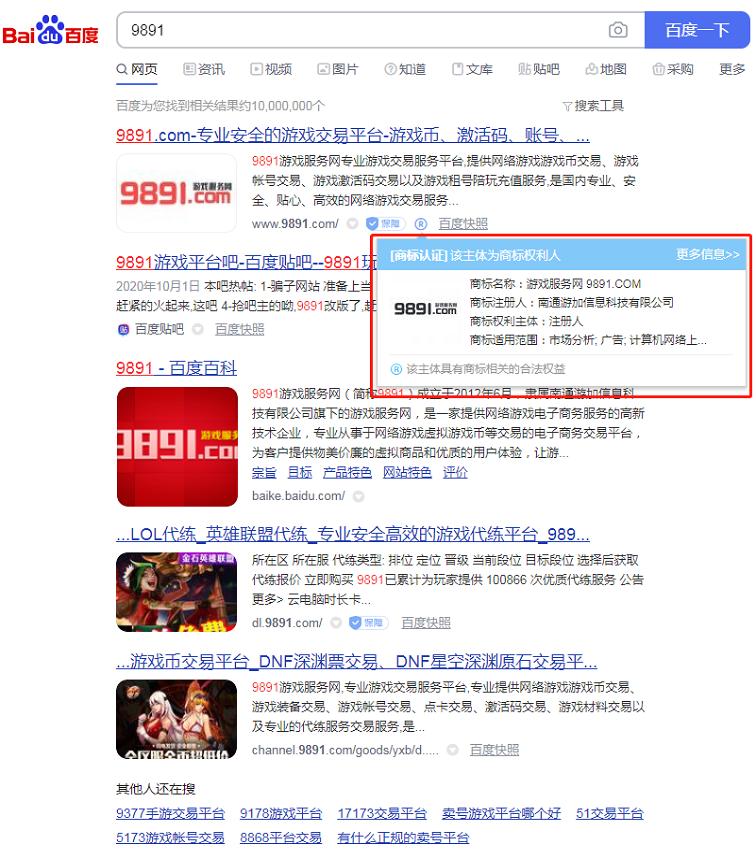Expand arrow next to dl.9891.com/
Image resolution: width=756 pixels, height=859 pixels.
[x=336, y=623]
